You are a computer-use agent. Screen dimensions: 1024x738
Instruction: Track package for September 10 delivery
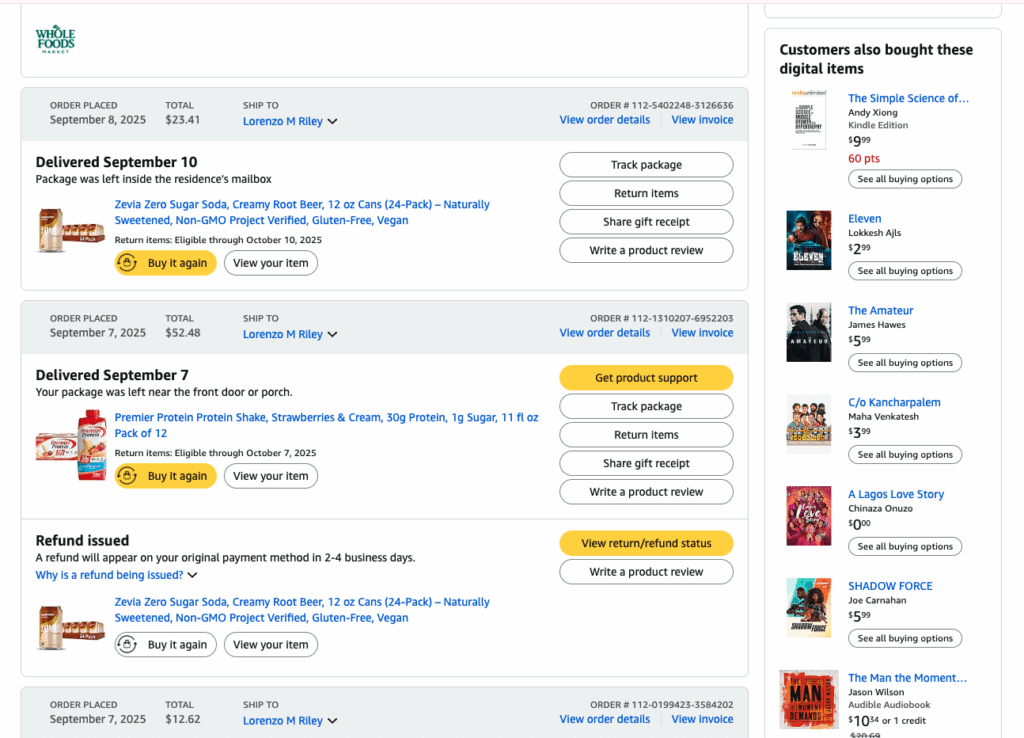pyautogui.click(x=646, y=165)
